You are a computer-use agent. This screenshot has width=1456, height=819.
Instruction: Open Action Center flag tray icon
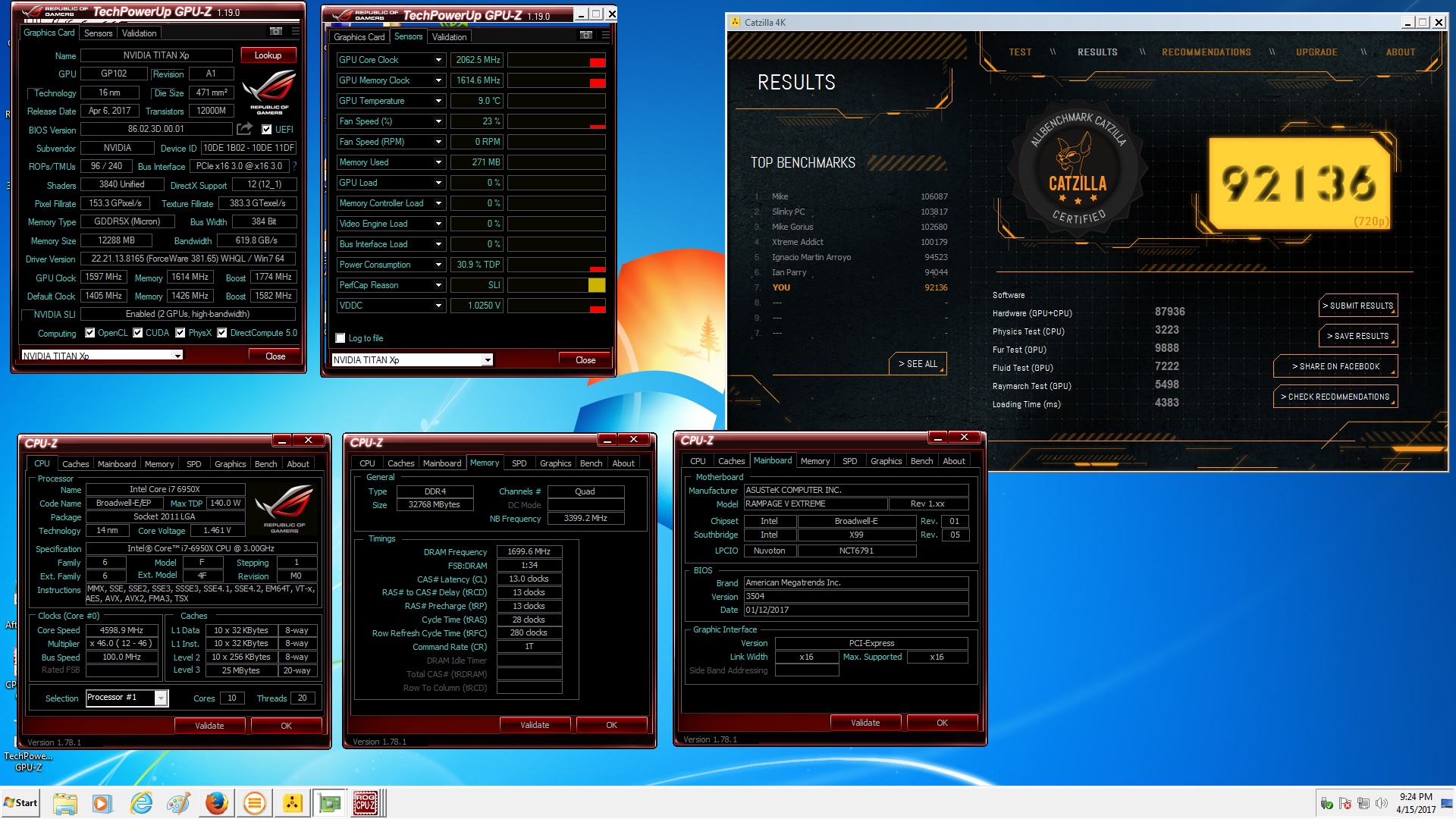coord(1345,803)
